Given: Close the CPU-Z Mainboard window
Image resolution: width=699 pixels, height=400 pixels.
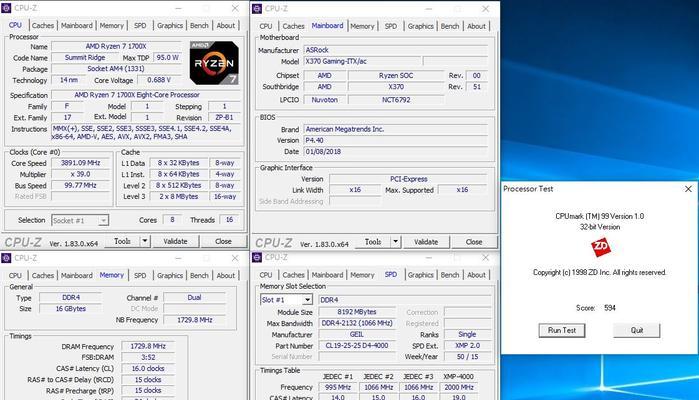Looking at the screenshot, I should pyautogui.click(x=485, y=8).
